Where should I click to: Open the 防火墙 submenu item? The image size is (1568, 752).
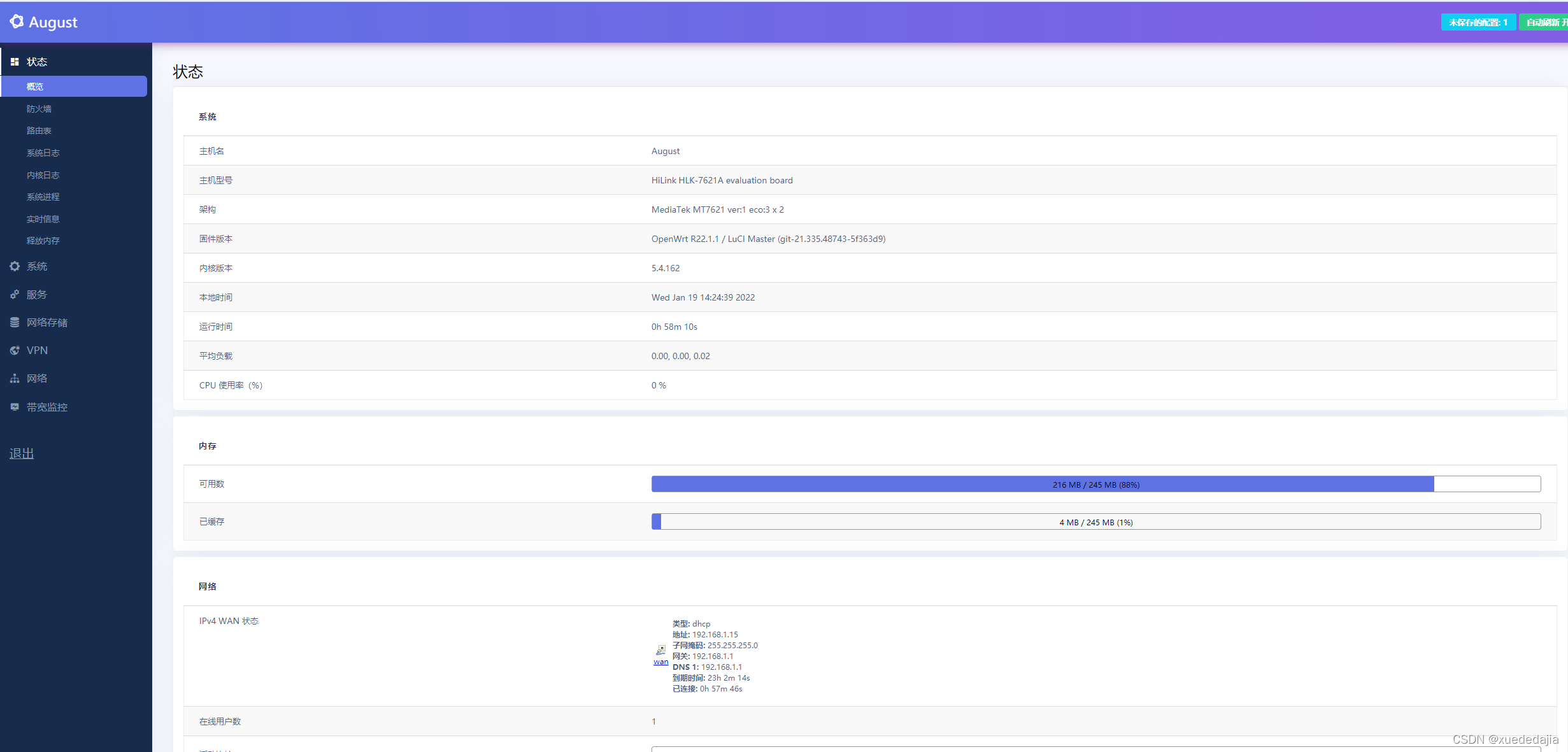(39, 109)
